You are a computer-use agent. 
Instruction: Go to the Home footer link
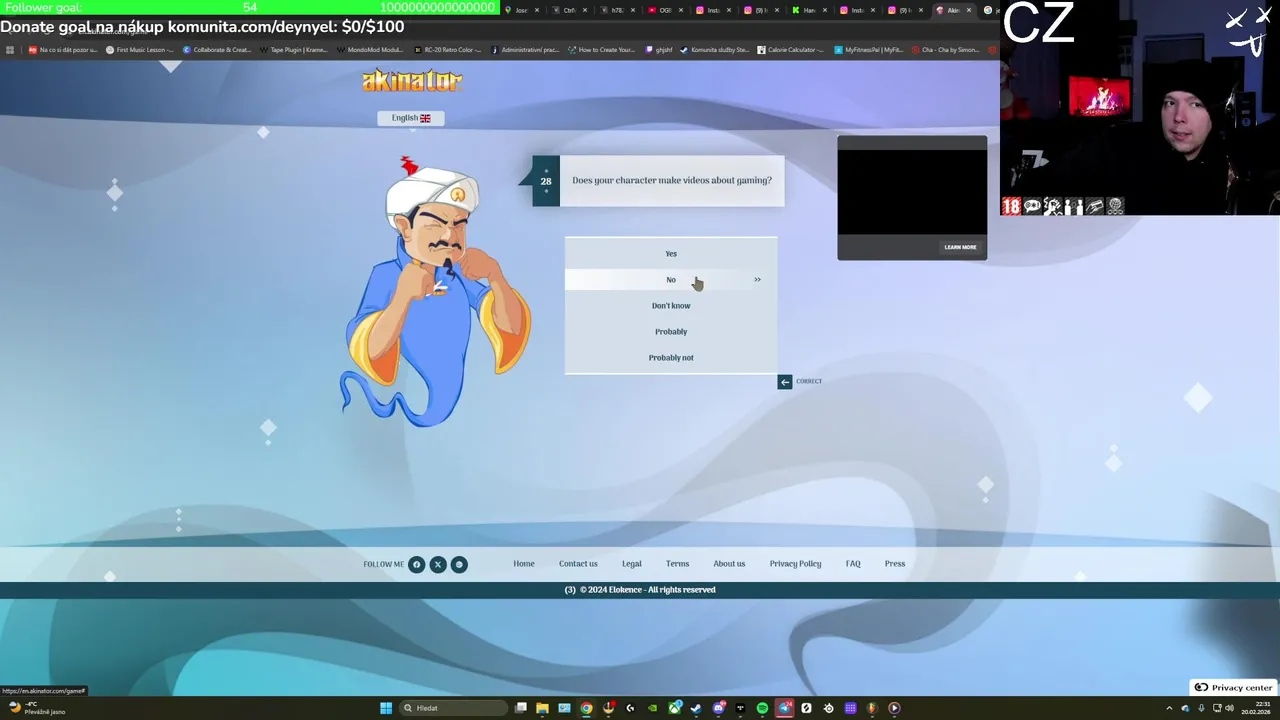click(524, 564)
